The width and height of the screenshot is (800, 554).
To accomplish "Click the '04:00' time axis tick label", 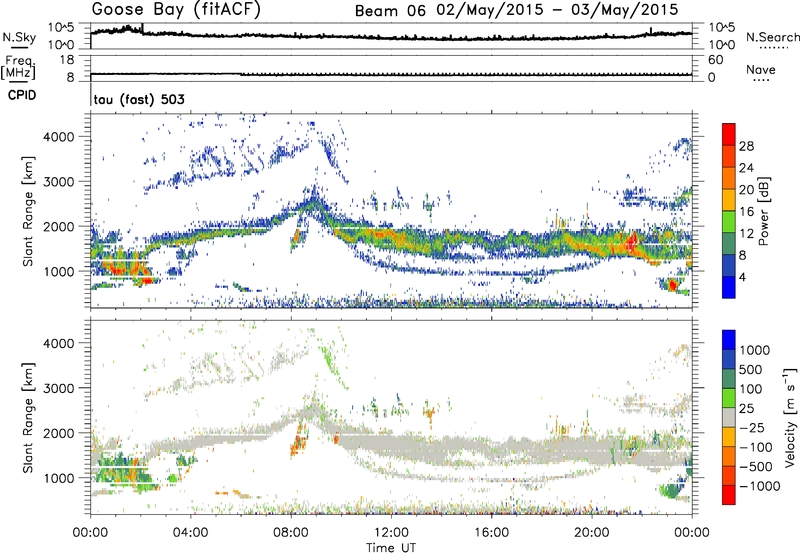I will pyautogui.click(x=191, y=533).
